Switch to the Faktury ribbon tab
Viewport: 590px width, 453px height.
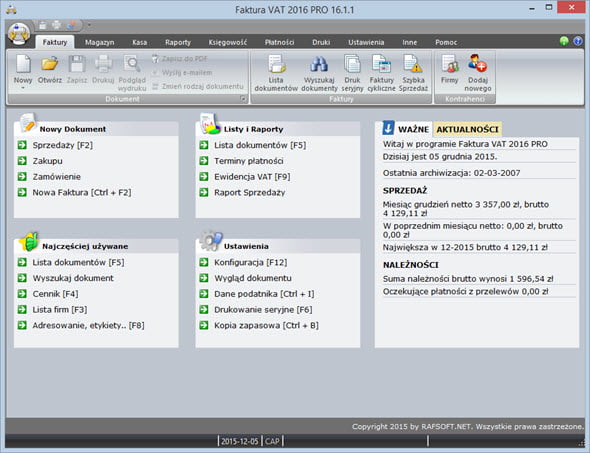click(55, 43)
